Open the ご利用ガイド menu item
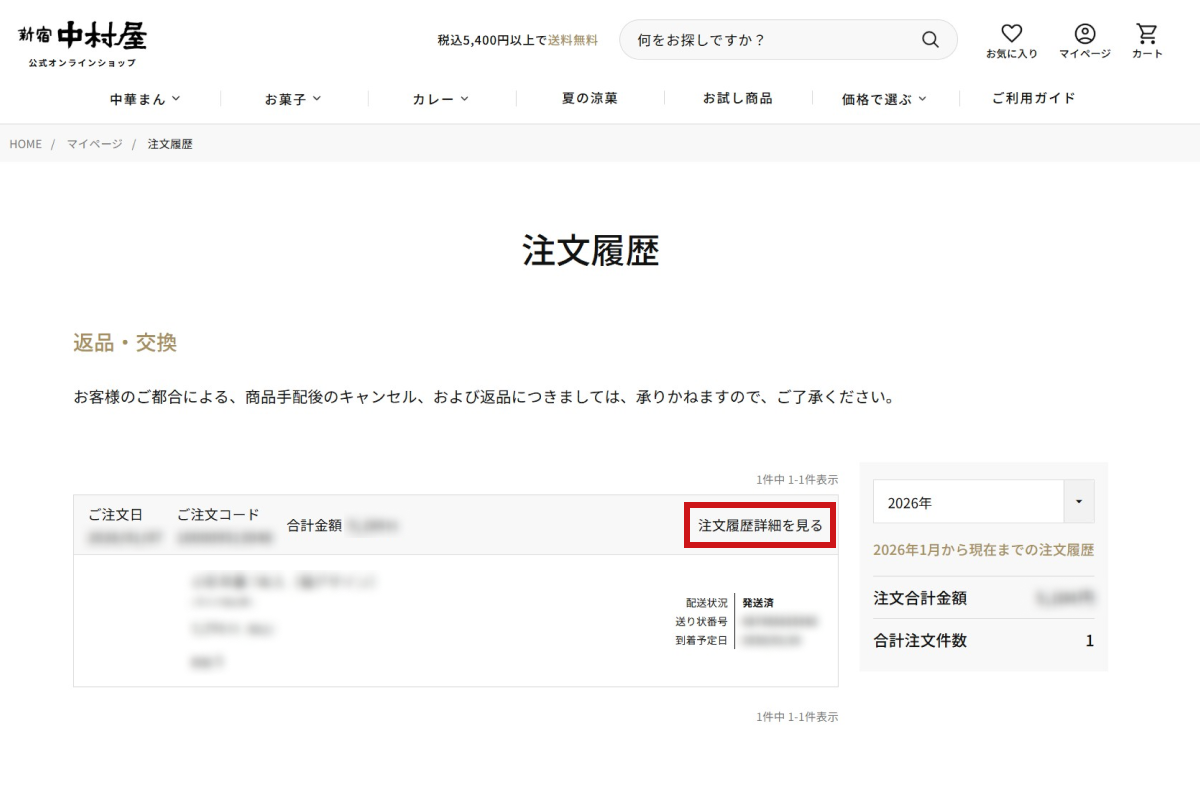Image resolution: width=1200 pixels, height=800 pixels. point(1034,98)
